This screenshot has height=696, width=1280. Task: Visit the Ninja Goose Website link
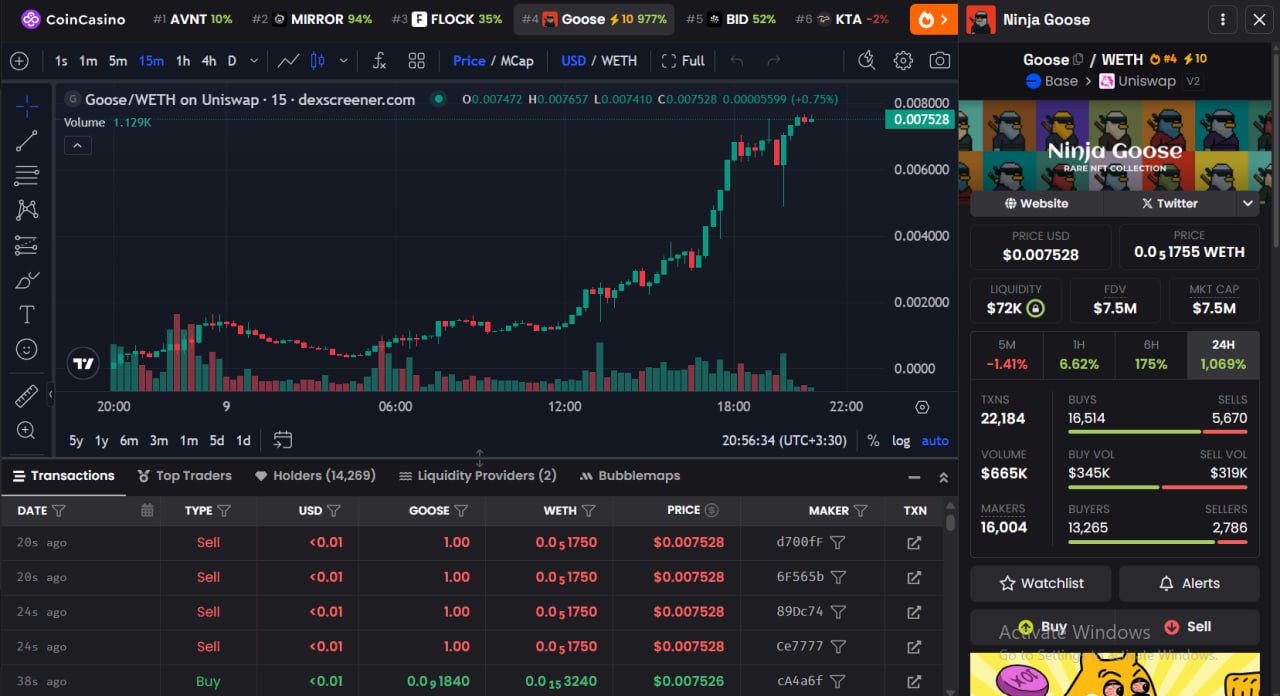click(1036, 203)
